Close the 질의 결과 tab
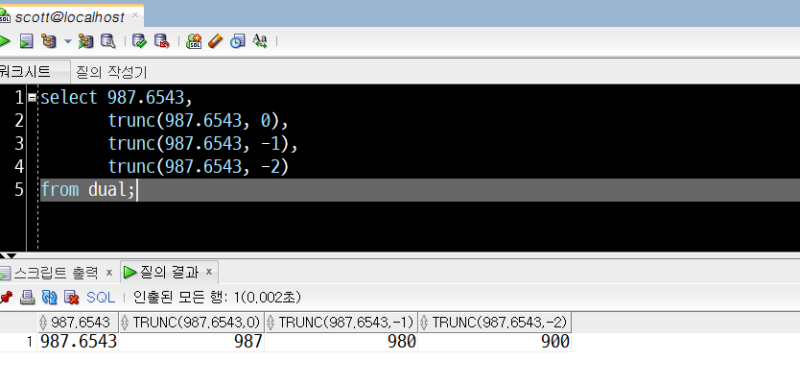800x385 pixels. 209,272
